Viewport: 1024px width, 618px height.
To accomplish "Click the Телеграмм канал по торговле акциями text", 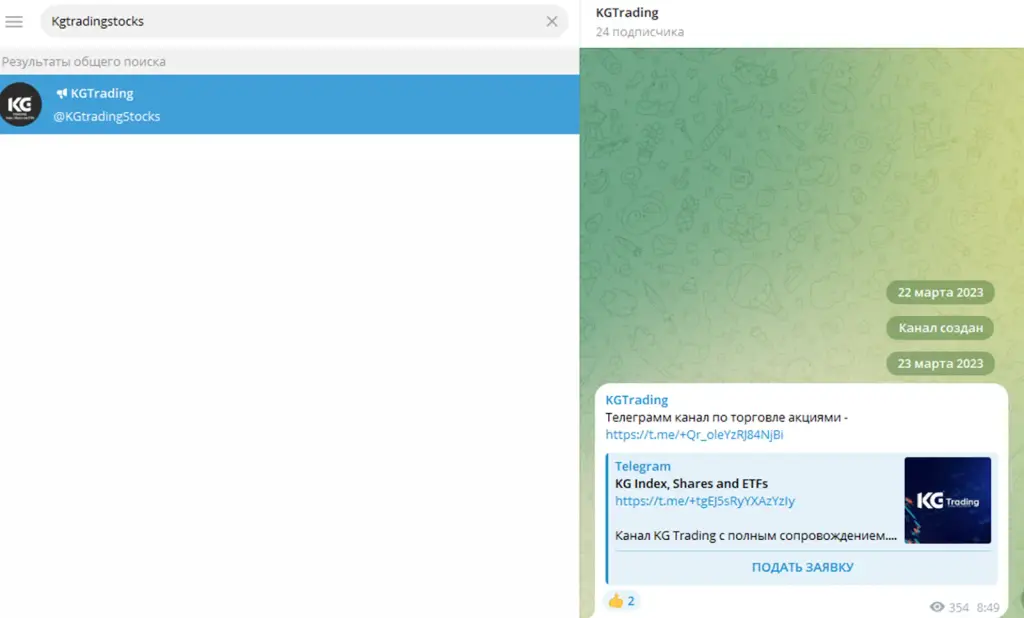I will (x=726, y=417).
